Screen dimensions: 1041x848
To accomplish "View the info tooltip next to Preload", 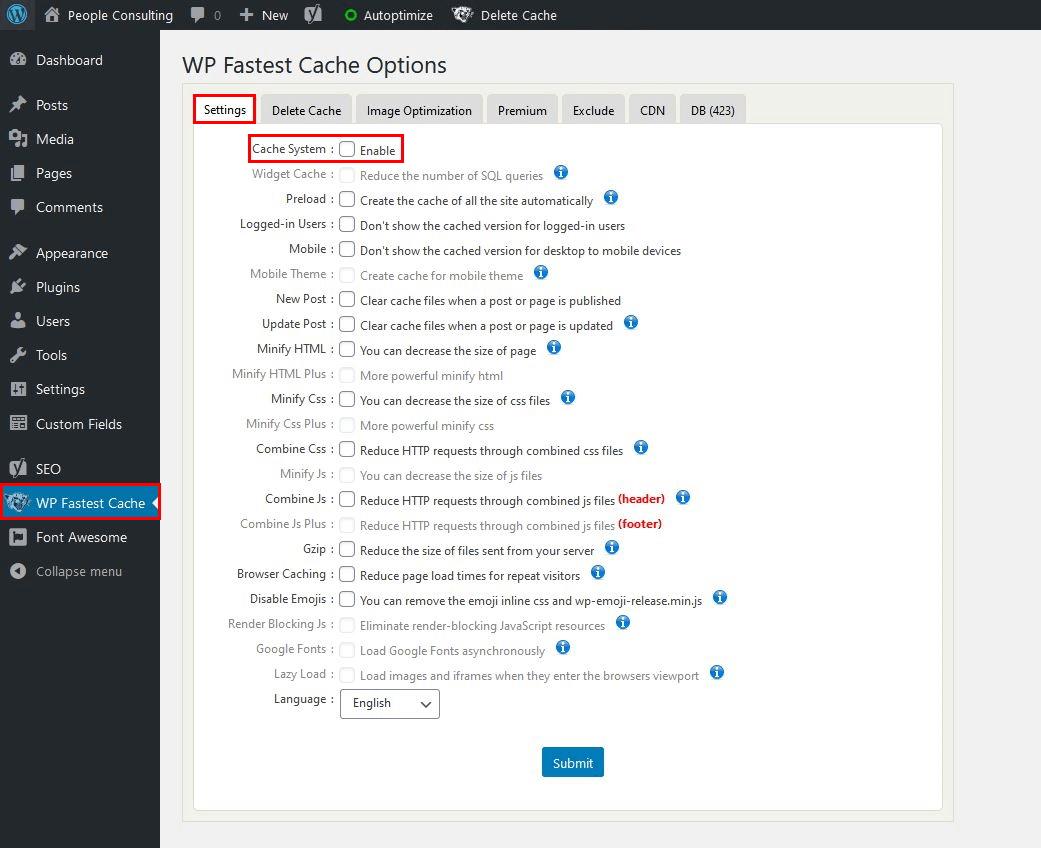I will coord(610,198).
